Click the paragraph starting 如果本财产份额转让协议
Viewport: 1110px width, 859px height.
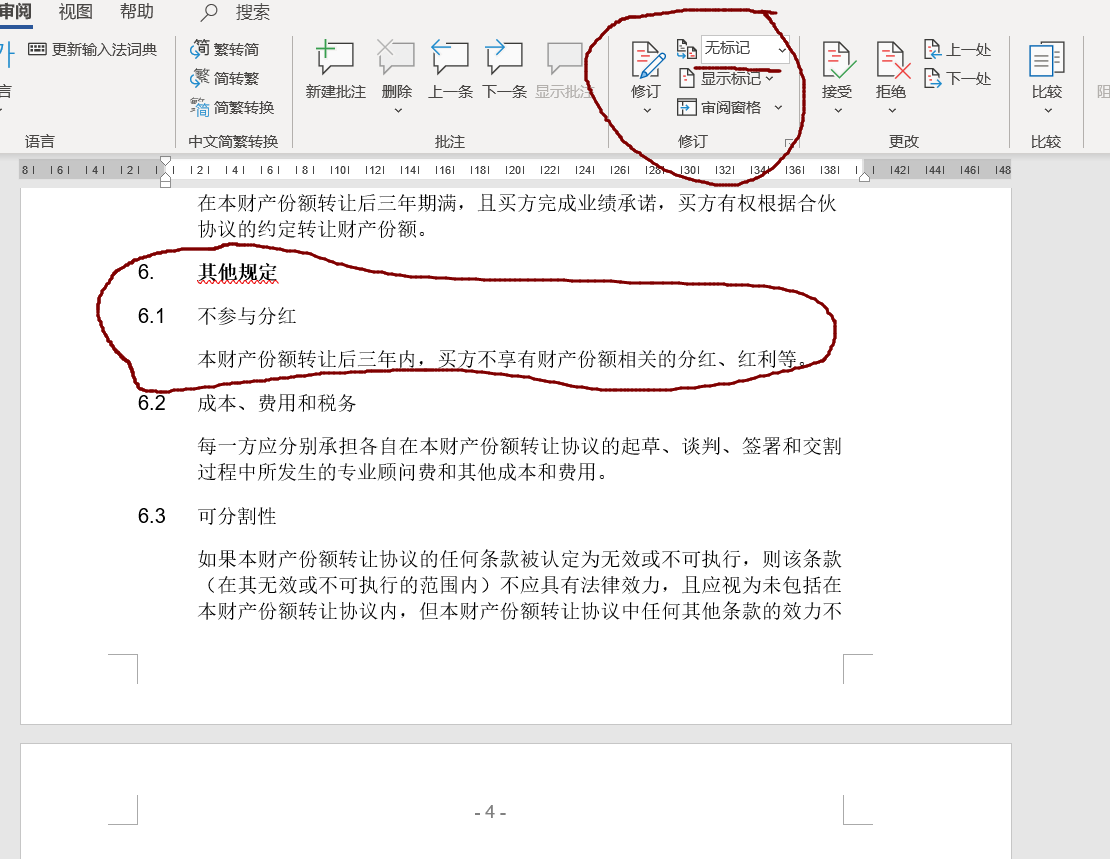[x=520, y=585]
